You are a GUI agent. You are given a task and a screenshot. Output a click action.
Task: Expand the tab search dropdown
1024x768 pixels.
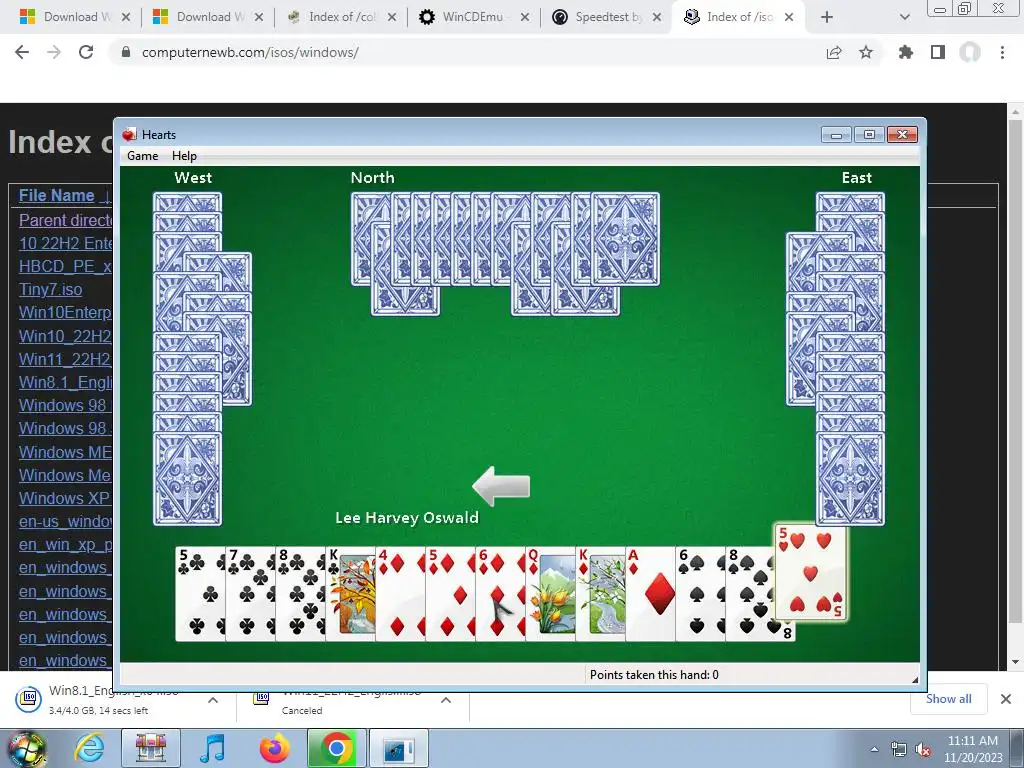pos(904,17)
